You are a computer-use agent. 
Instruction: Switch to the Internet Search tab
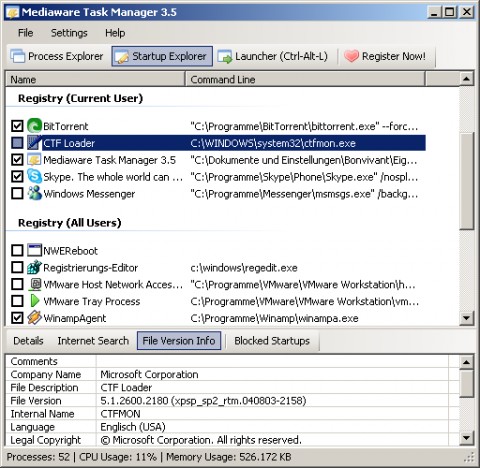tap(93, 341)
